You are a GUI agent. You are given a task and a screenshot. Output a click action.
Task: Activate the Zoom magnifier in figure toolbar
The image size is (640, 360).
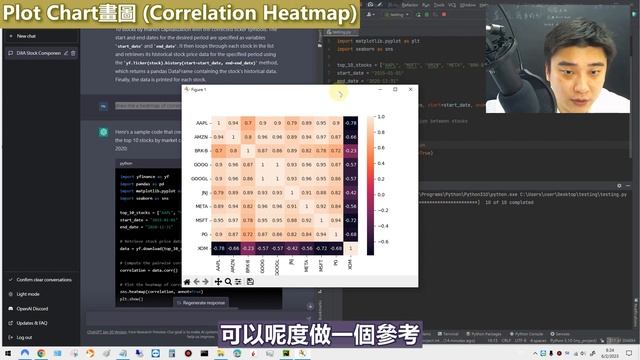(228, 282)
